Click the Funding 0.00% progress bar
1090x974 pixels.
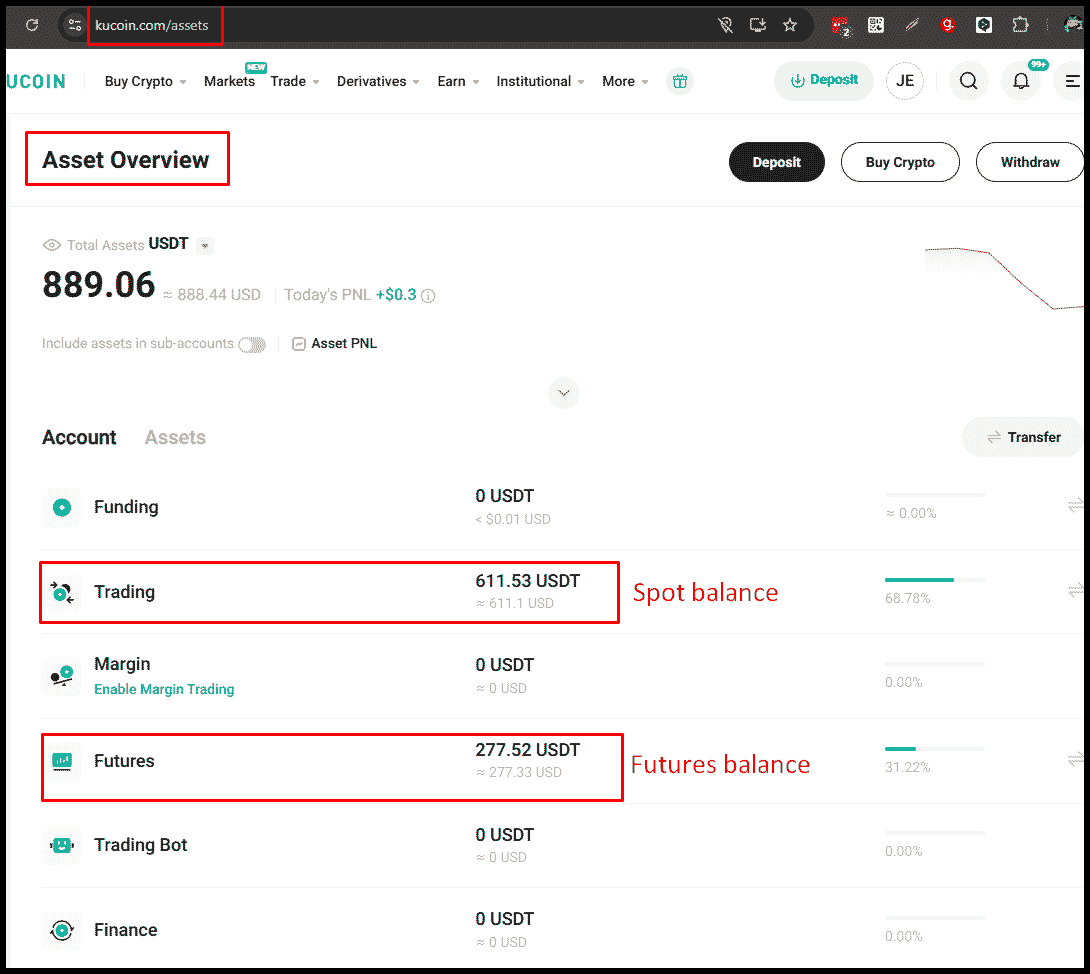coord(934,495)
